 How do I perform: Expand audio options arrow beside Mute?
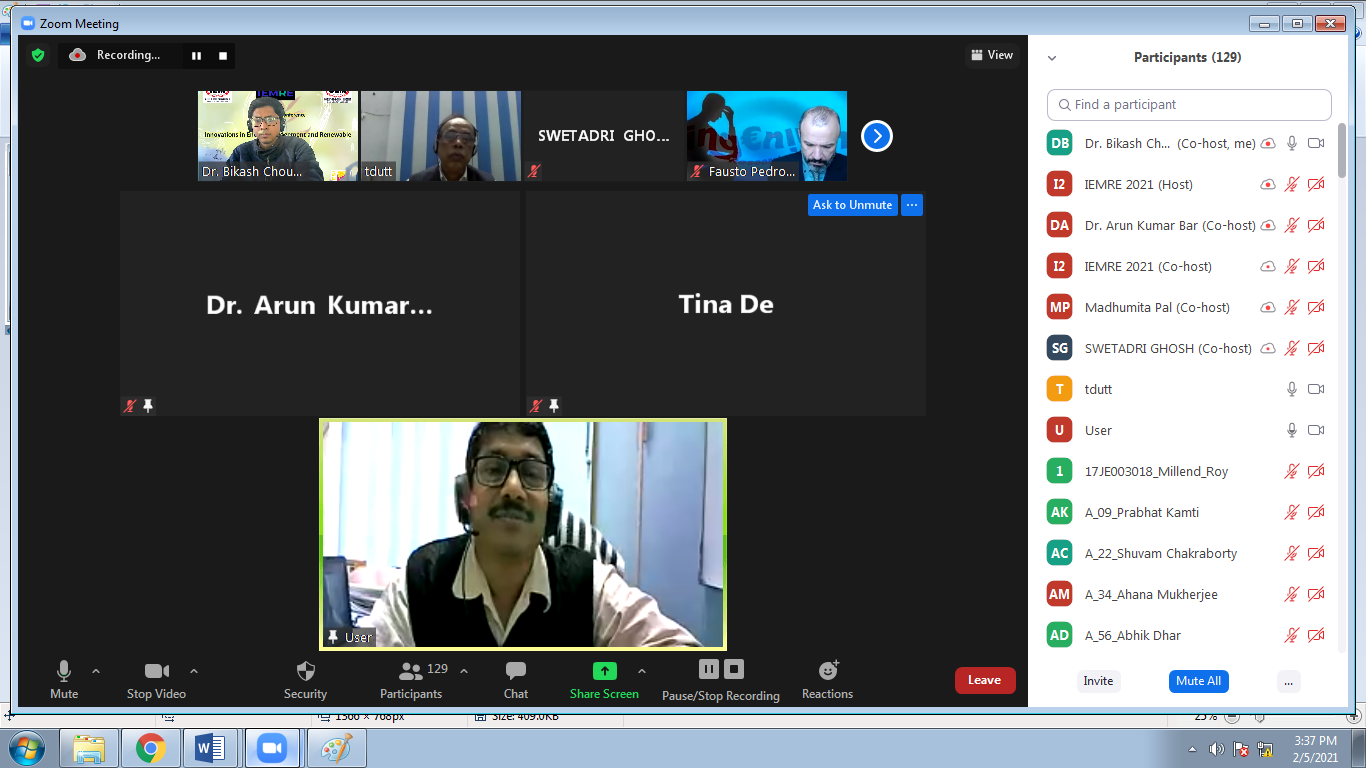(96, 671)
